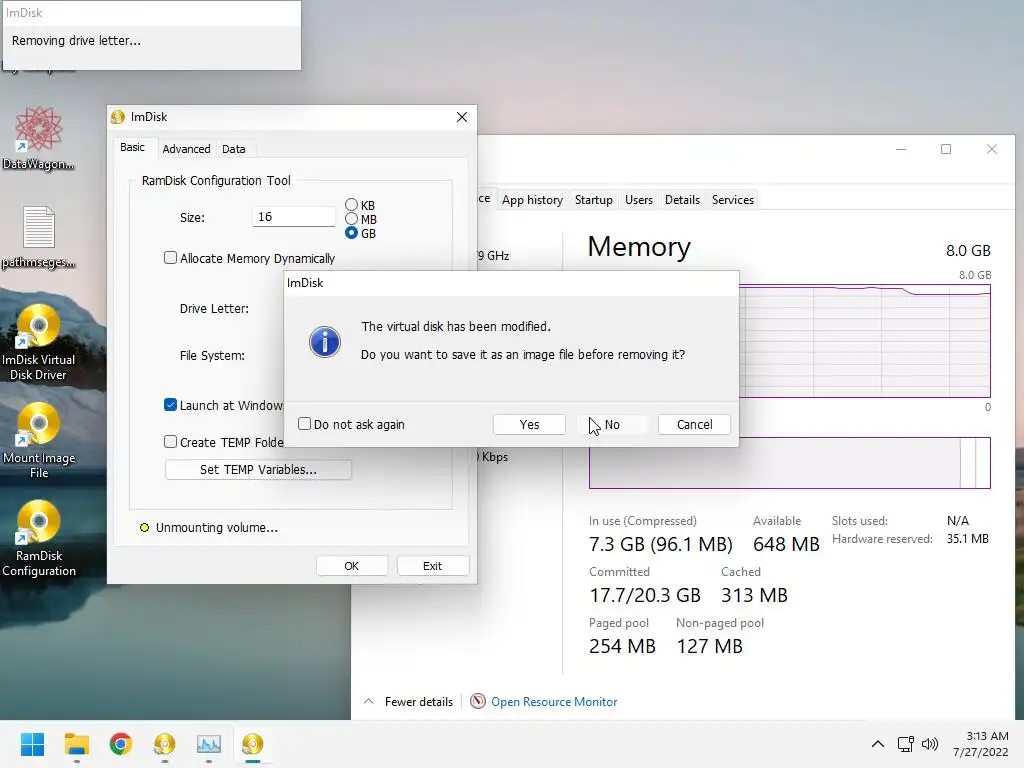The width and height of the screenshot is (1024, 768).
Task: Open Users tab in Task Manager
Action: pos(639,200)
